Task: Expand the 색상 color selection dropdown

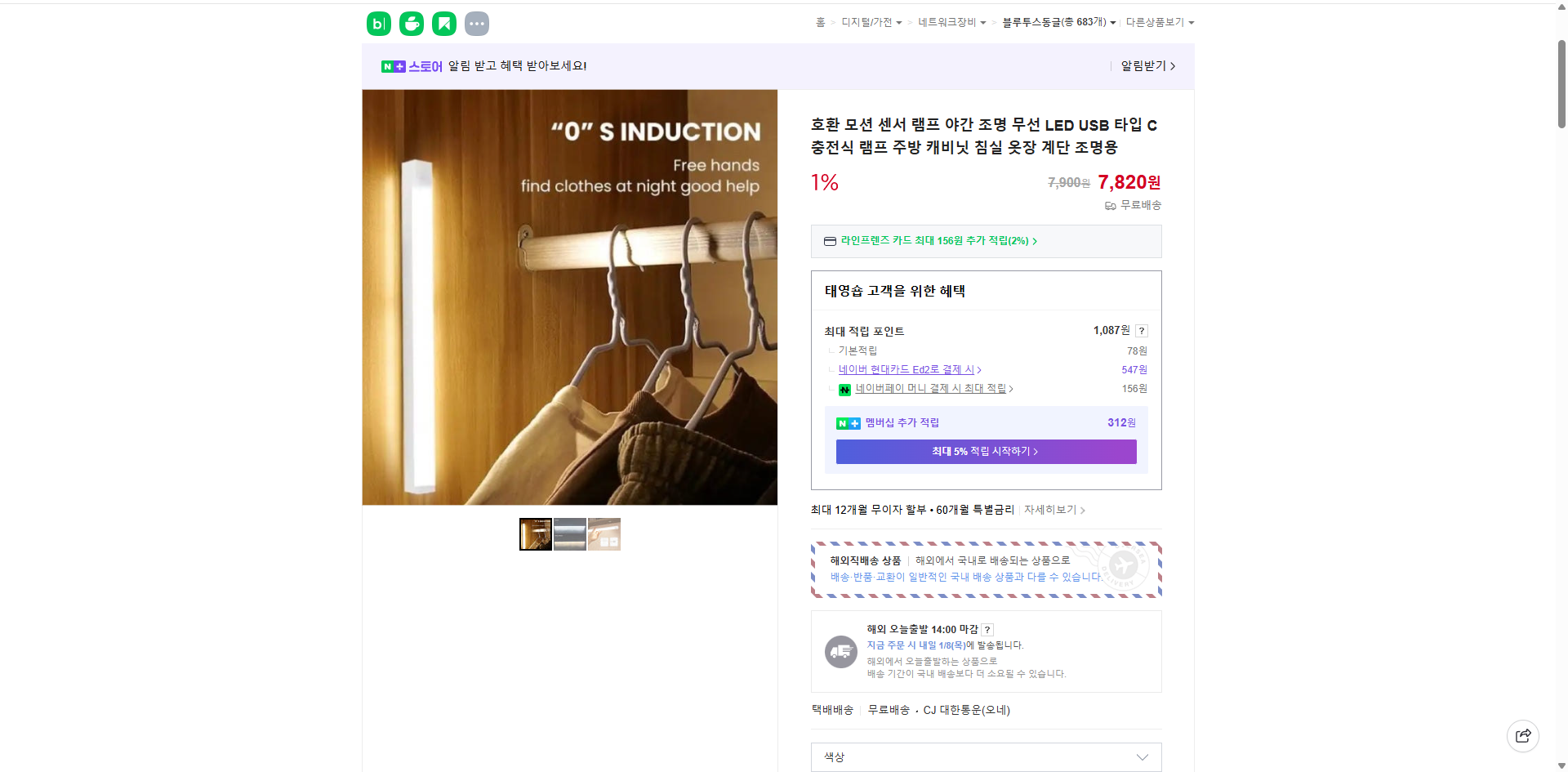Action: pos(985,757)
